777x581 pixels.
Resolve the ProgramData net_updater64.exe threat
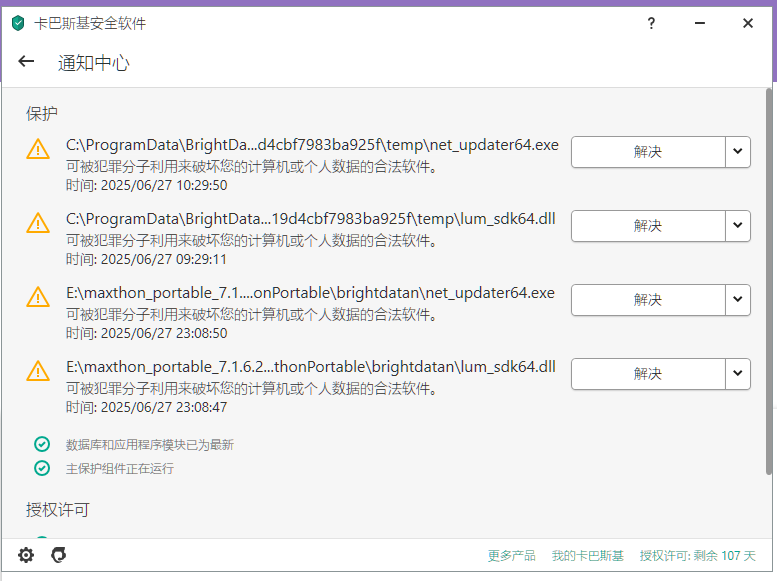click(648, 152)
